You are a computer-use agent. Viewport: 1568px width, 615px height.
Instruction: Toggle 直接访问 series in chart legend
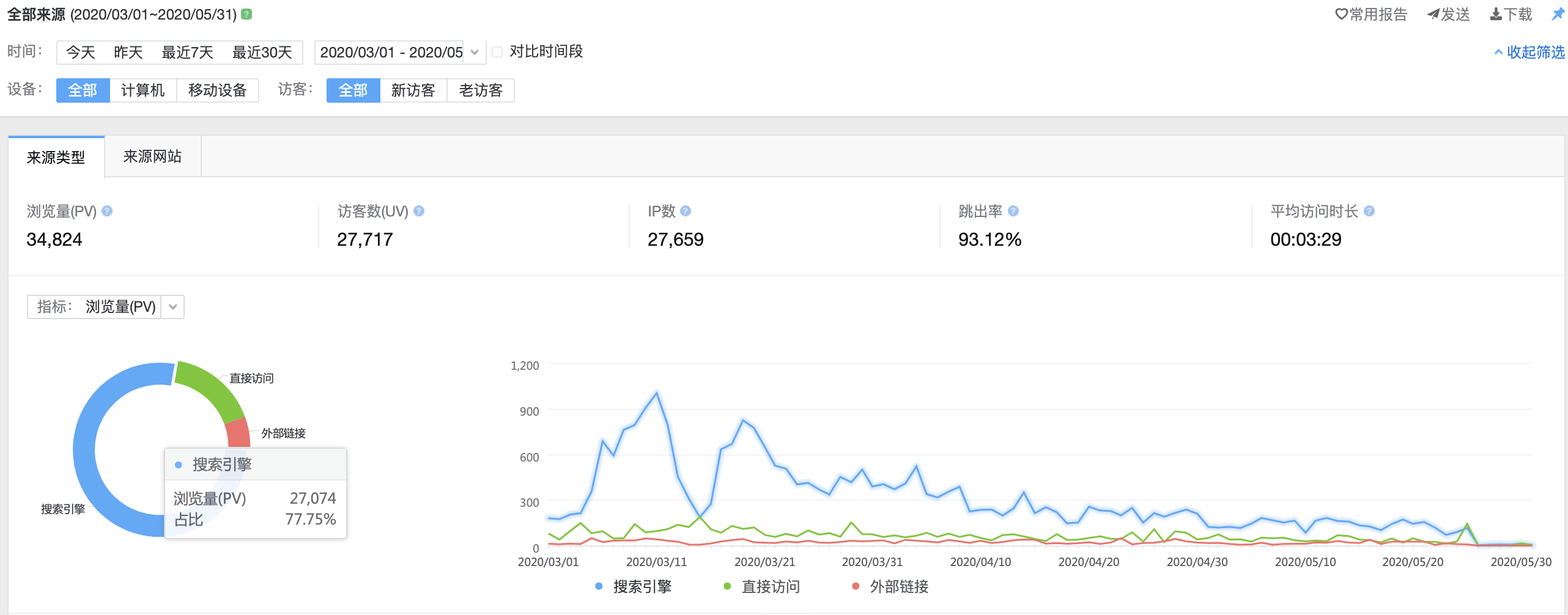click(x=761, y=586)
